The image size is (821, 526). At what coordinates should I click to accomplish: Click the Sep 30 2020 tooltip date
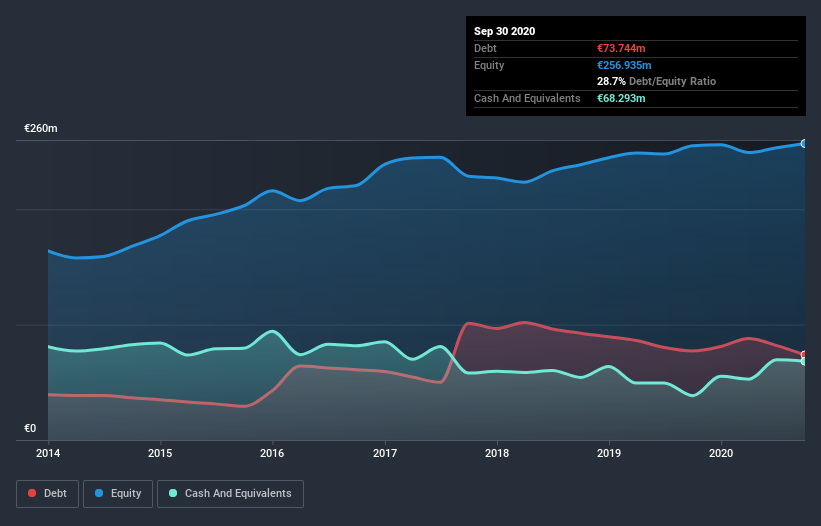coord(504,31)
